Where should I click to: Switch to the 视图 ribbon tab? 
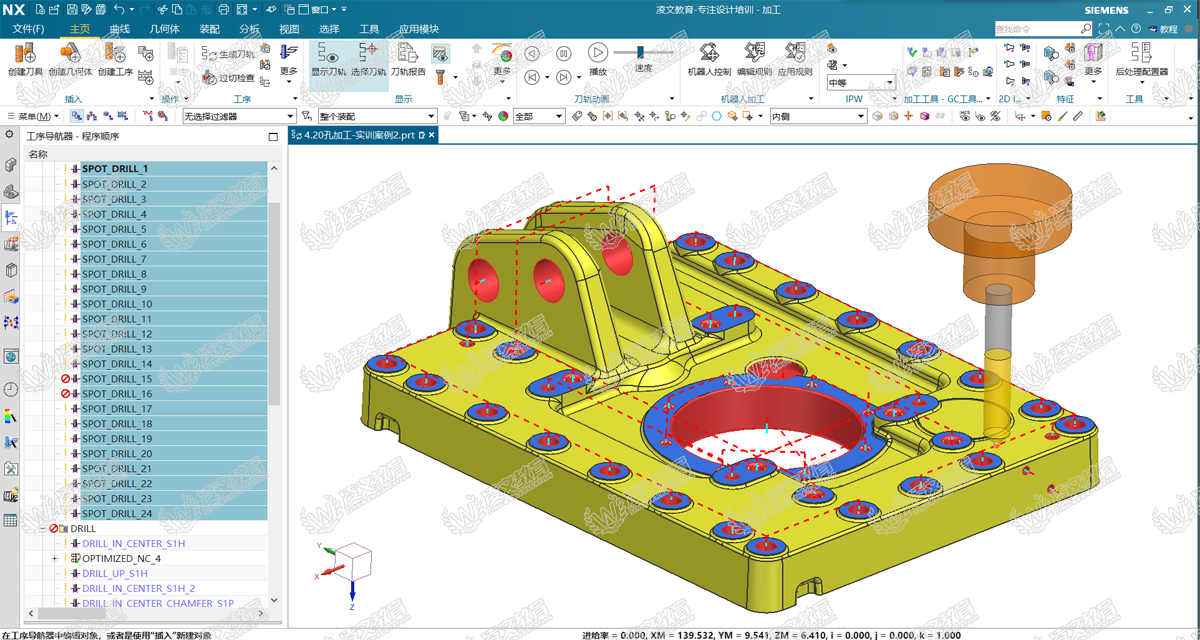[x=289, y=29]
